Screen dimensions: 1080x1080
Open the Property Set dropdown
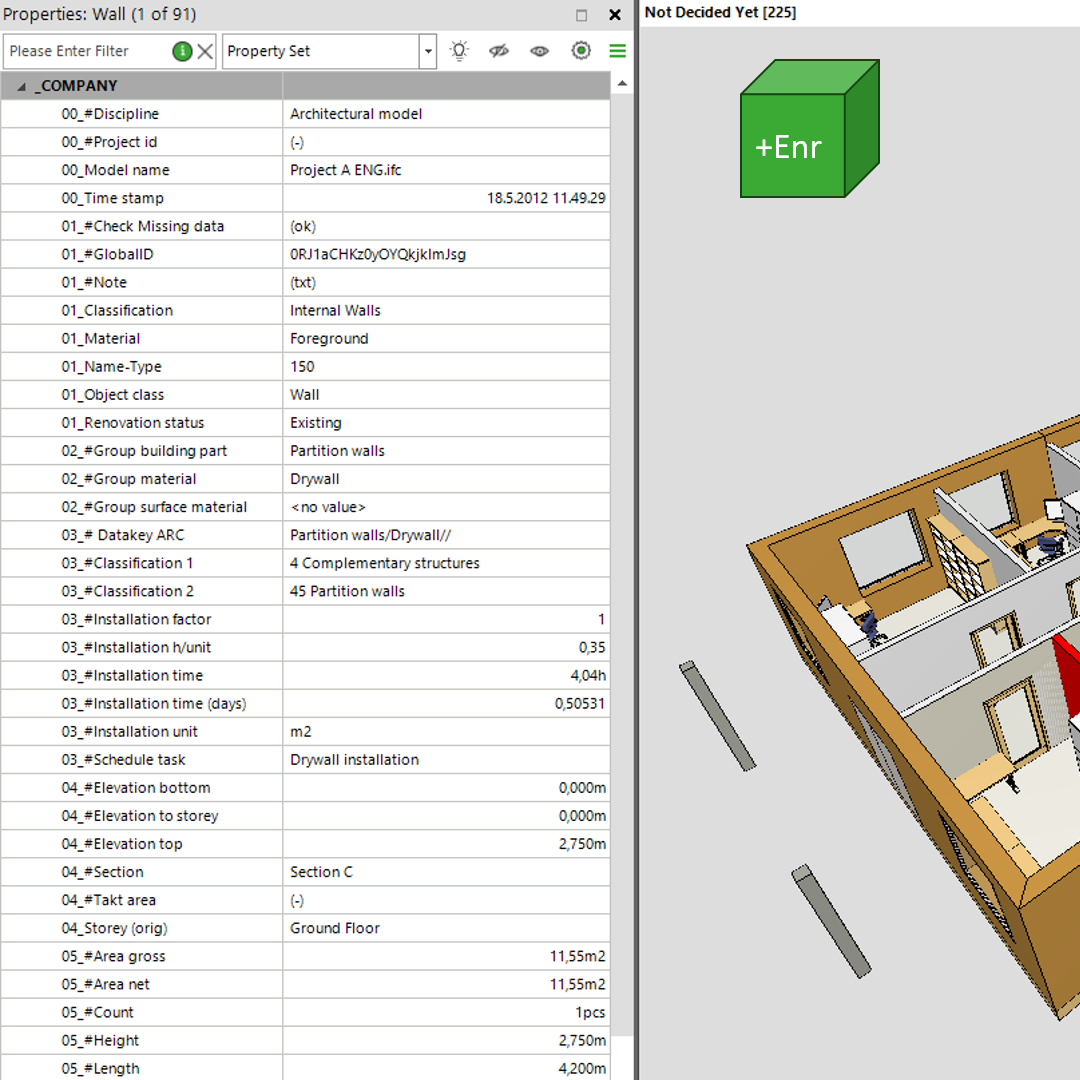coord(429,51)
